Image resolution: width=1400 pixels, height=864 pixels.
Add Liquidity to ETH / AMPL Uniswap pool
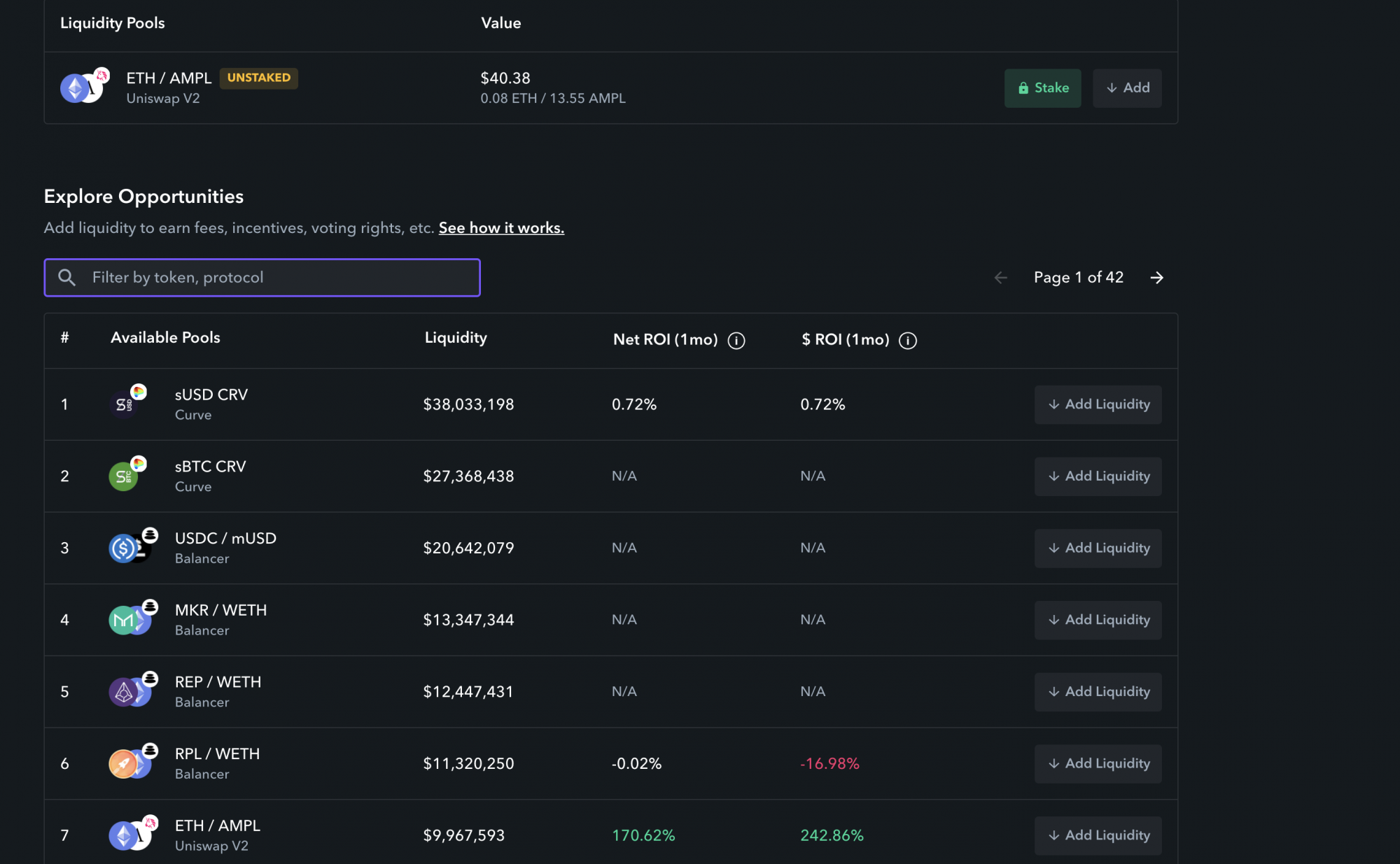click(x=1098, y=835)
